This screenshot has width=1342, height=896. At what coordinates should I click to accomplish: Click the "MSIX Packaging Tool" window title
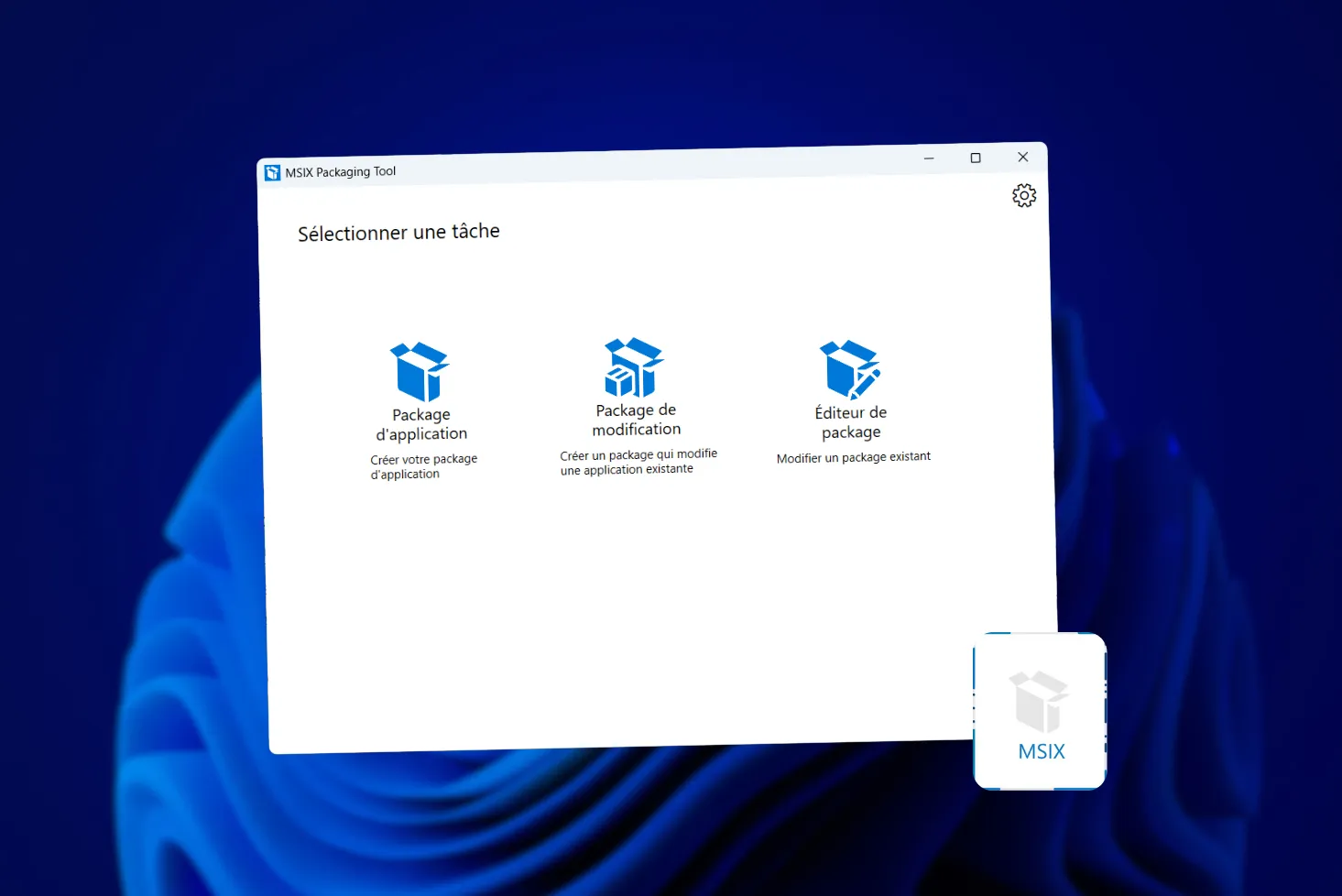(x=341, y=172)
